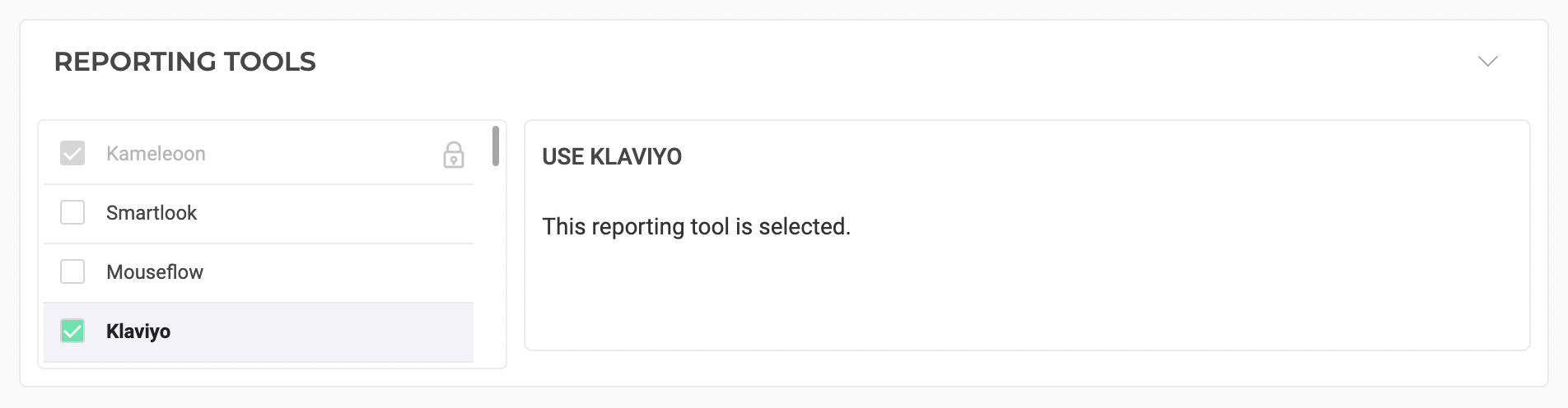Collapse the Reporting Tools section chevron

tap(1487, 62)
